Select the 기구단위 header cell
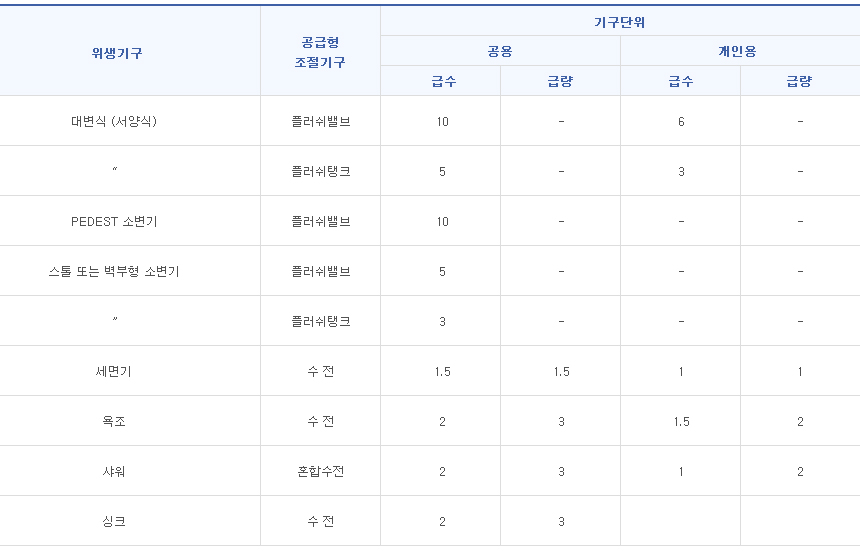The height and width of the screenshot is (552, 860). pyautogui.click(x=620, y=22)
